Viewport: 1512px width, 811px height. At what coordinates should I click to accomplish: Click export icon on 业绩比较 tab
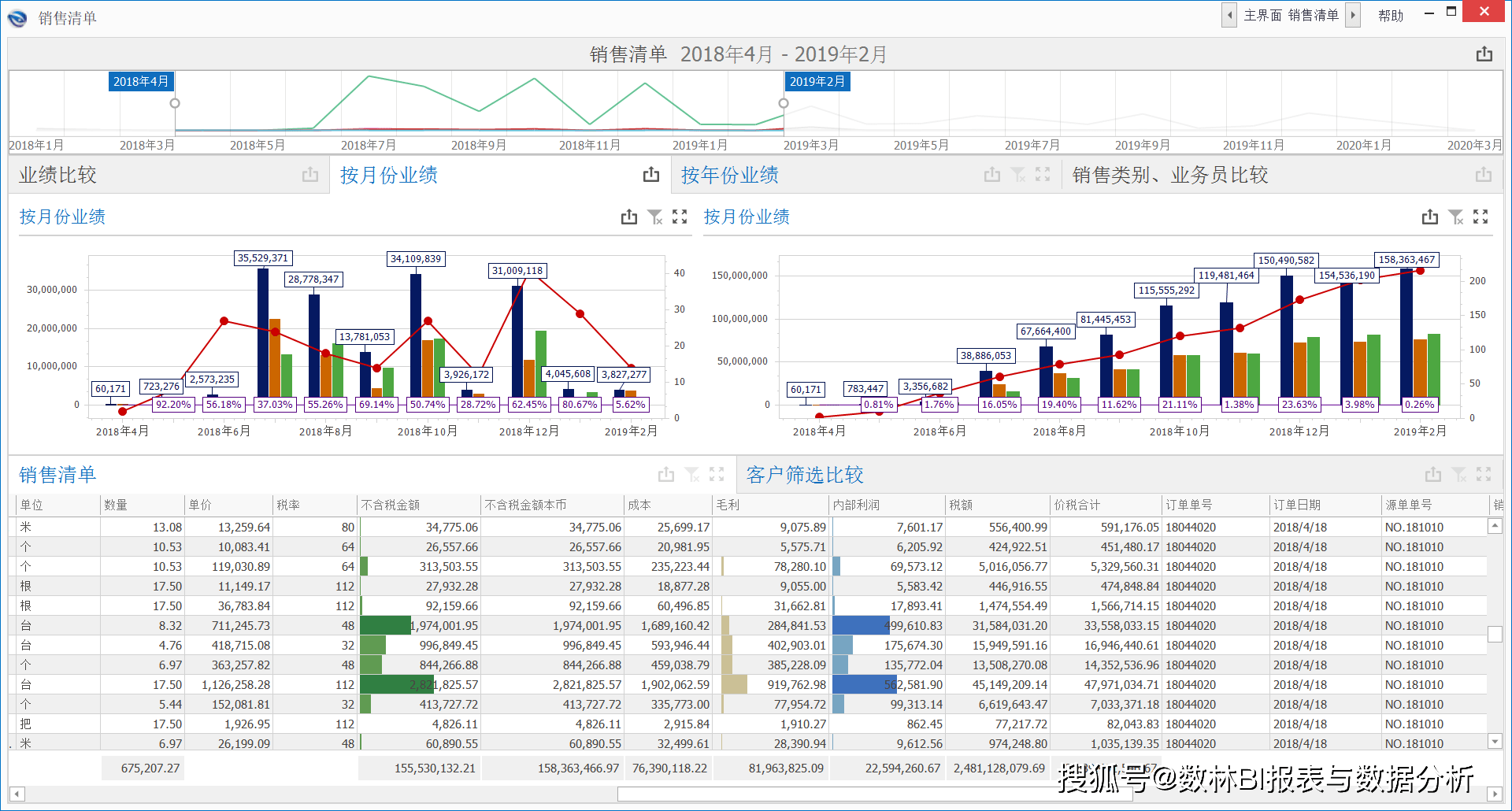310,175
